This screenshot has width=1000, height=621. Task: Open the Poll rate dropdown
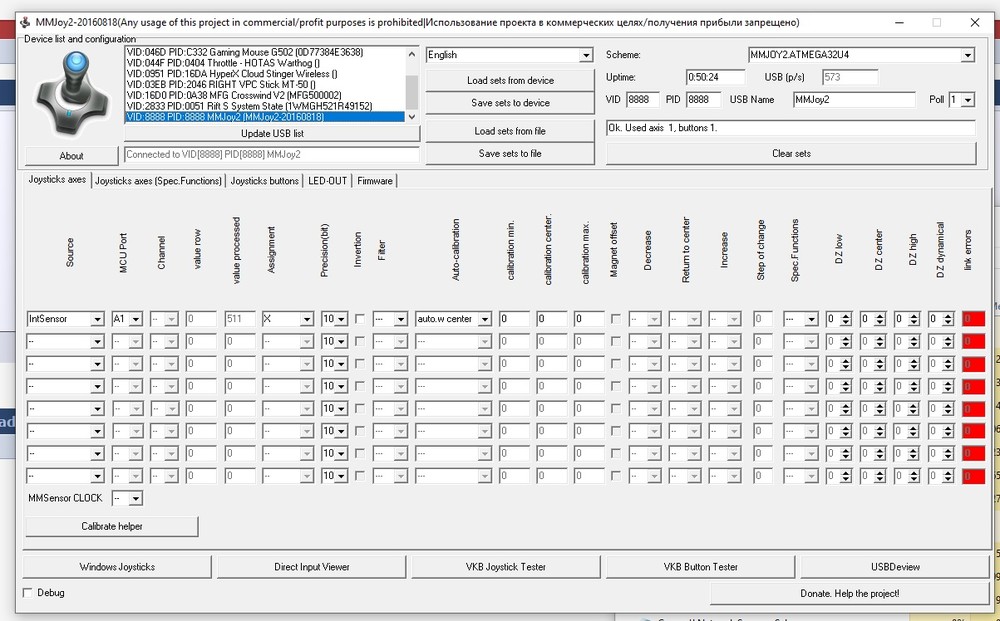click(968, 100)
